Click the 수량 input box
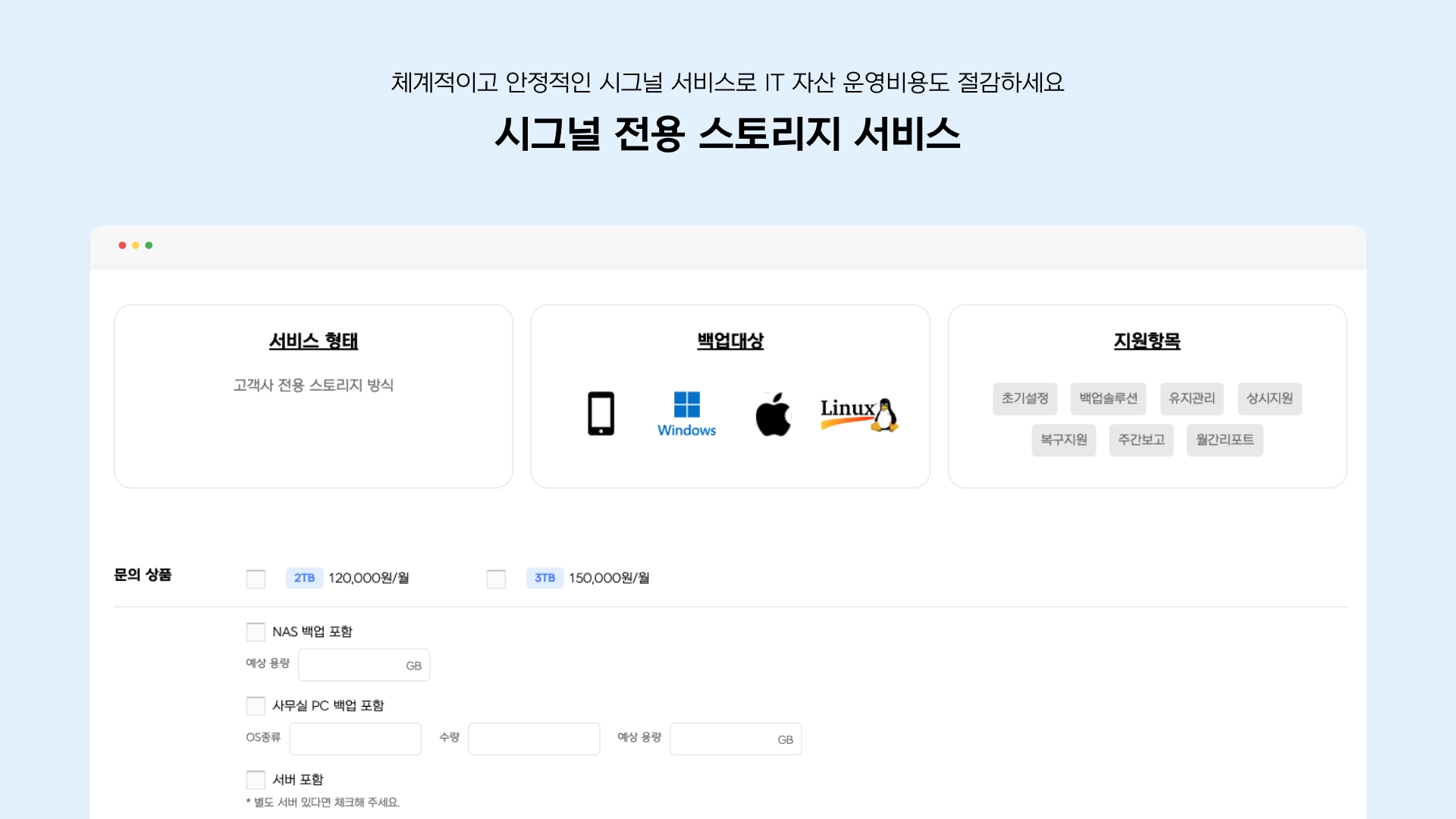Viewport: 1456px width, 819px height. point(534,739)
